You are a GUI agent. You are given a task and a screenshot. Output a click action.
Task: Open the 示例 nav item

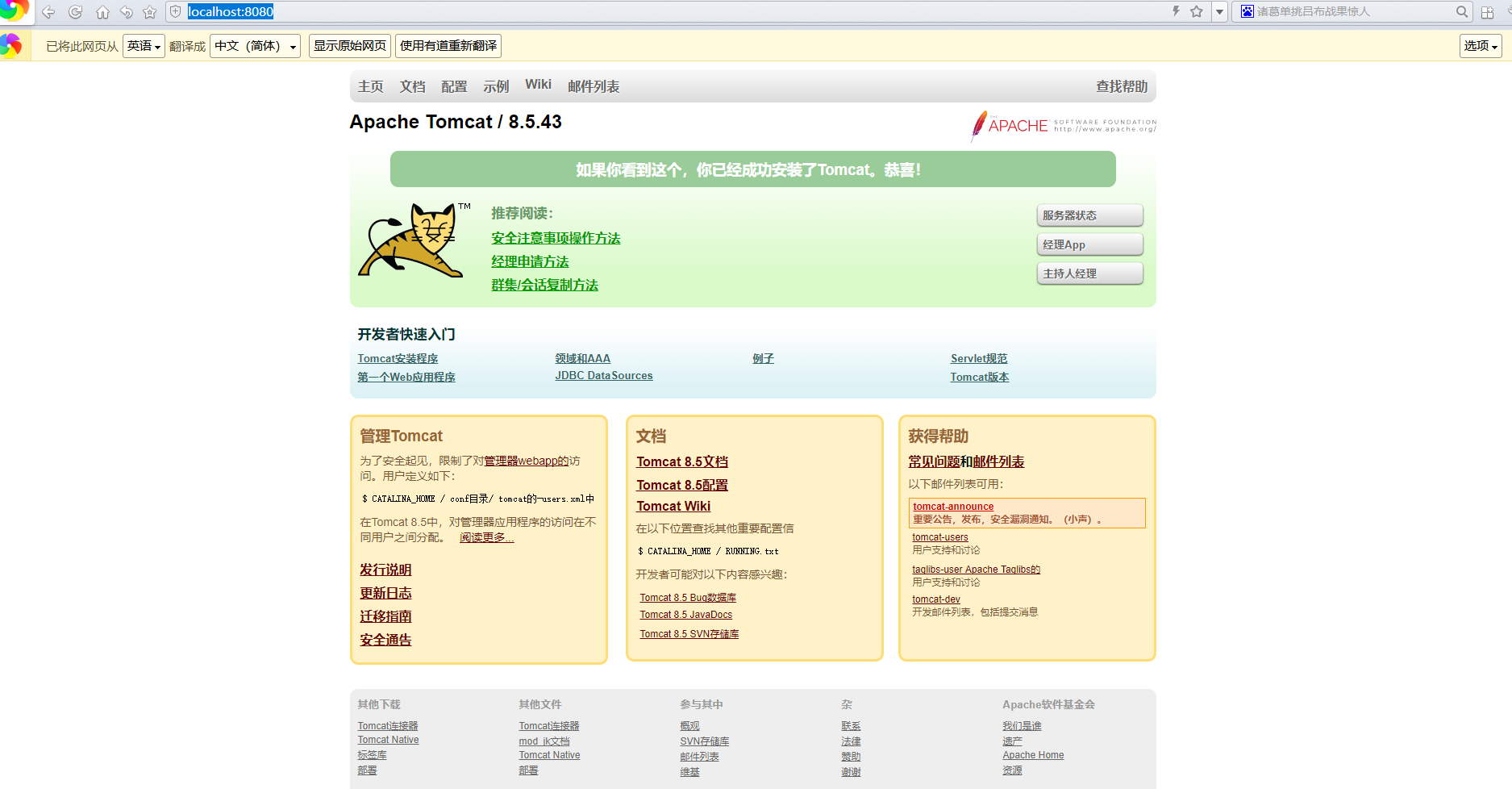tap(496, 86)
